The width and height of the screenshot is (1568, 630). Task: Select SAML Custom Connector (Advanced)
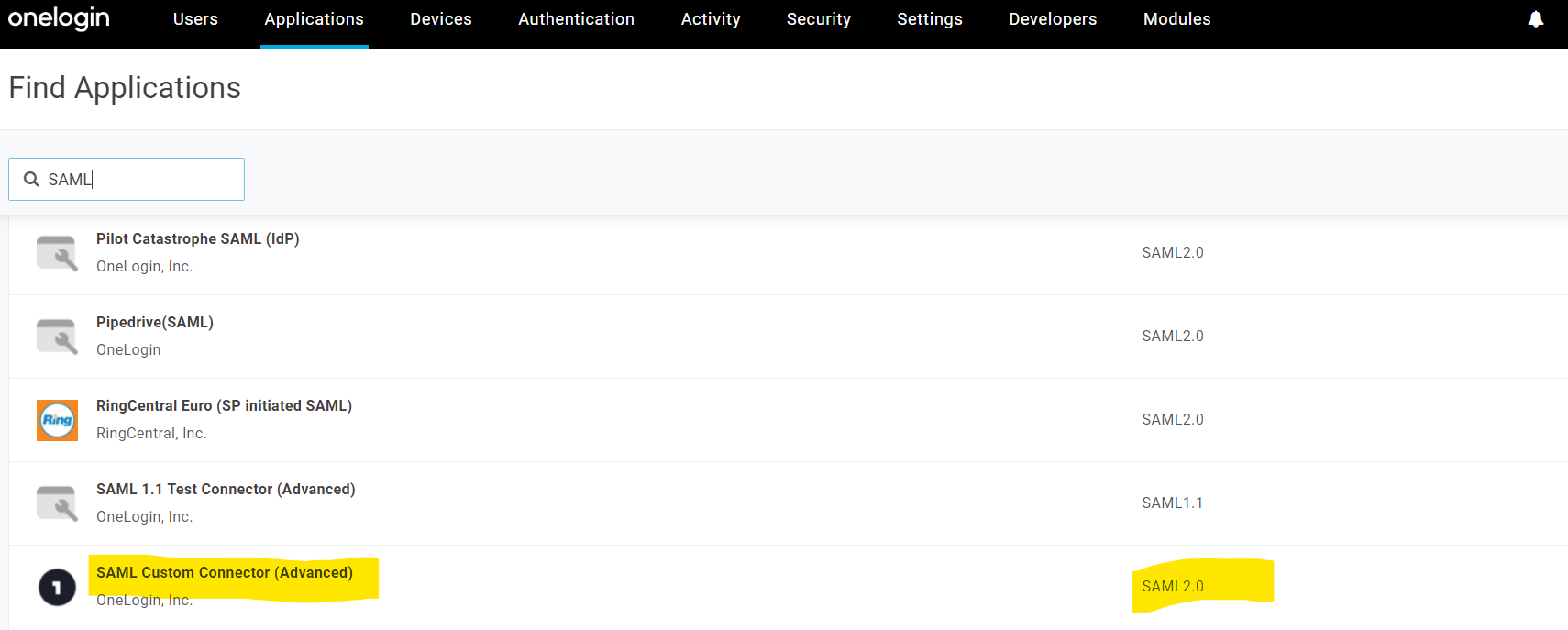point(225,572)
